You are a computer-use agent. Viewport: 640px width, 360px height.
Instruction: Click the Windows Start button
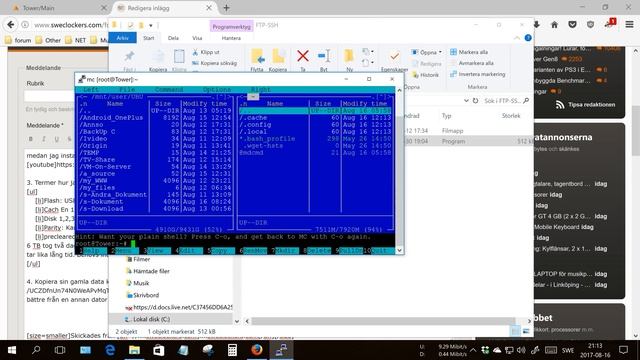pyautogui.click(x=12, y=350)
